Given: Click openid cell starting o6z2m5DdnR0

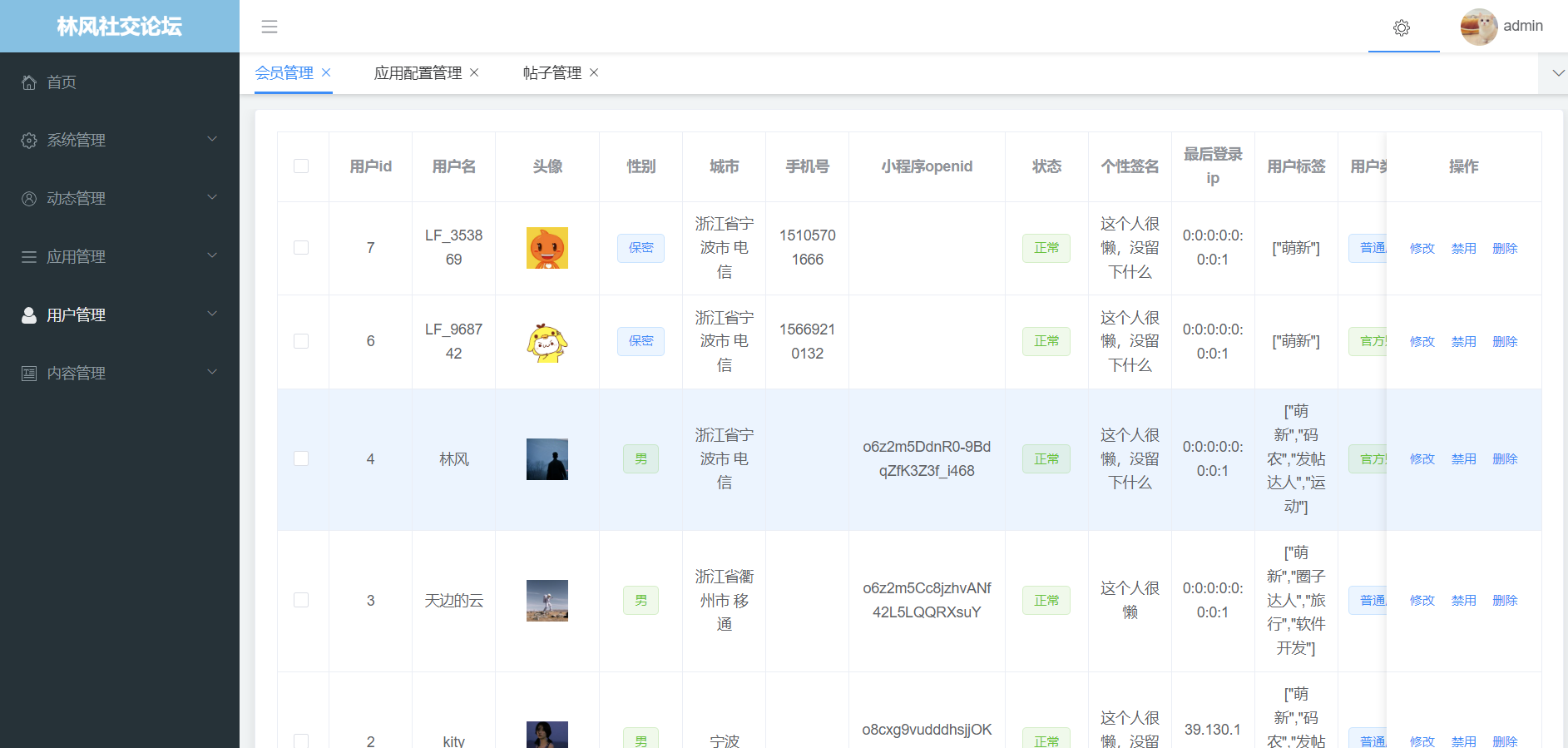Looking at the screenshot, I should [927, 459].
